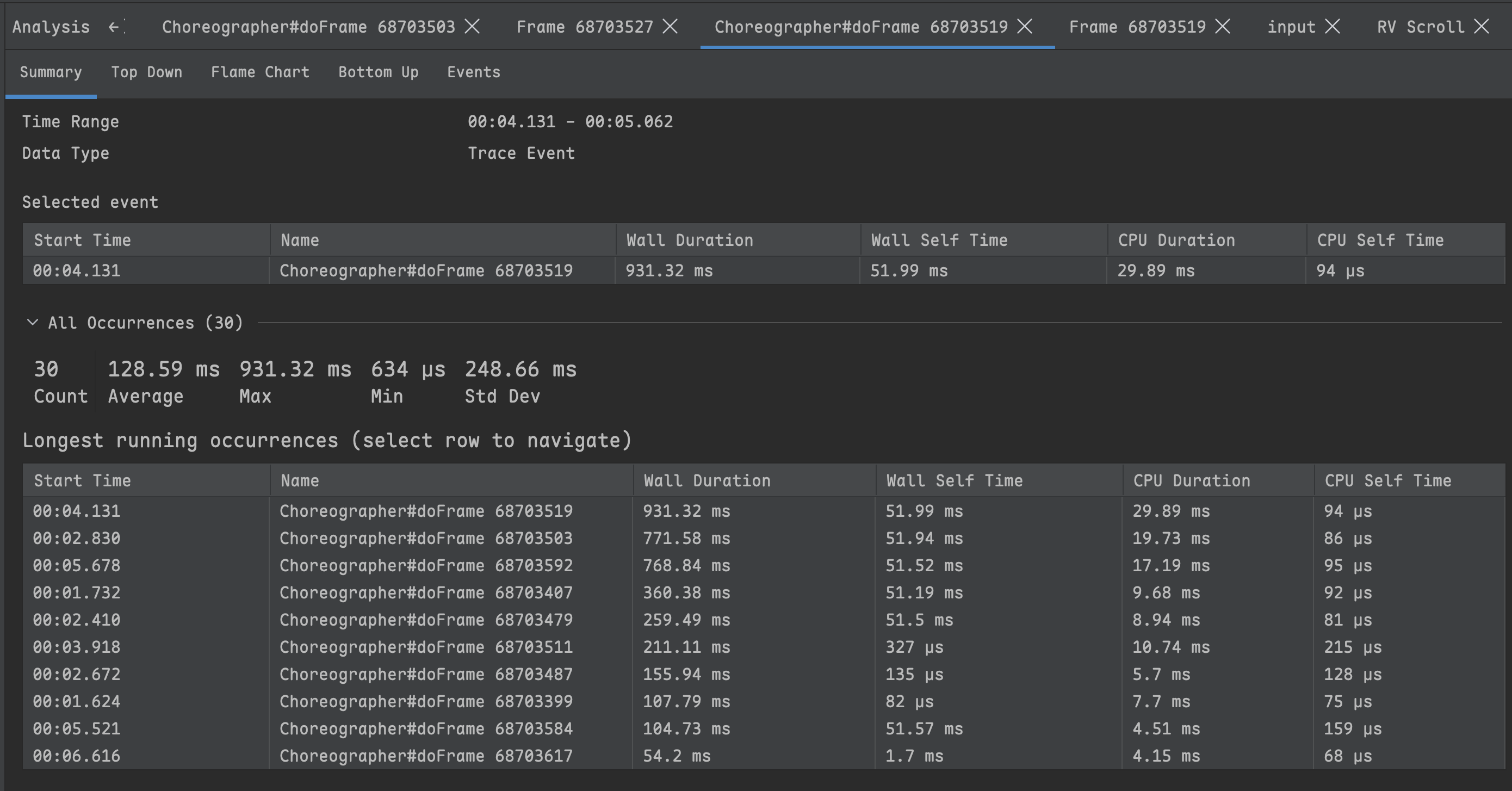Open the Events tab
Screen dimensions: 1512x791
[474, 72]
